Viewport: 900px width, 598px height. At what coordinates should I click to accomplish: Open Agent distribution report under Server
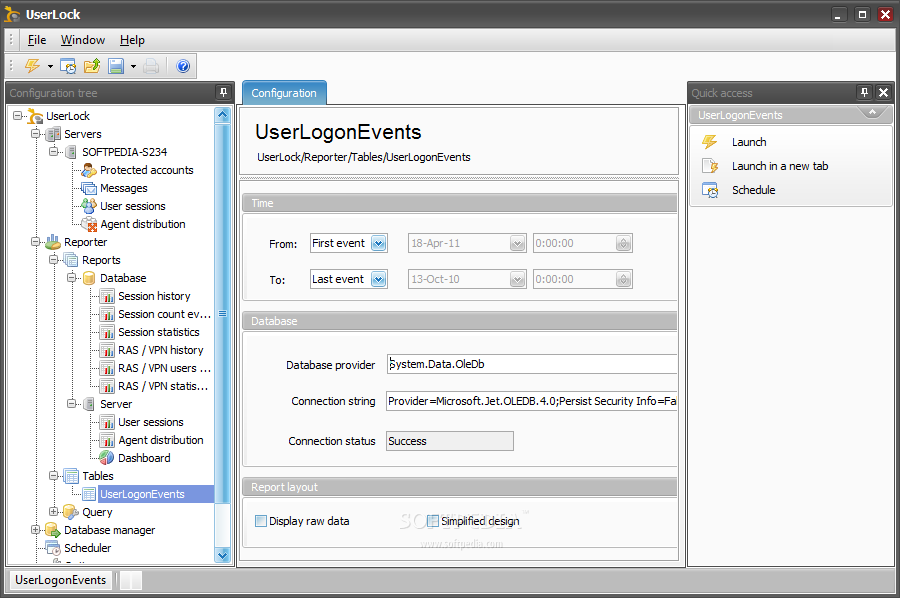click(161, 440)
